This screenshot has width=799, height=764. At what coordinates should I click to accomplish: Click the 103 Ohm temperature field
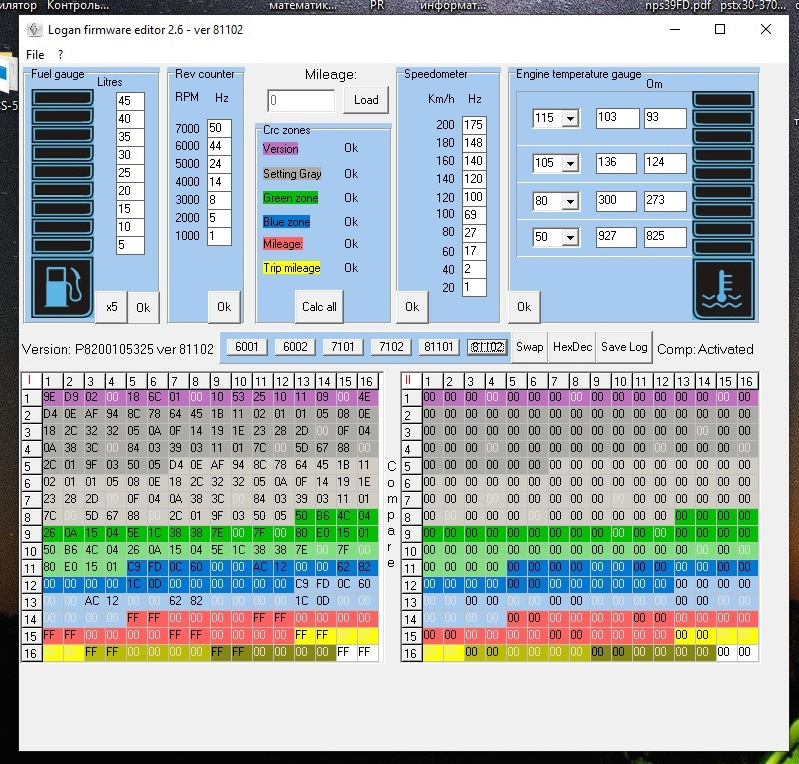(x=618, y=118)
